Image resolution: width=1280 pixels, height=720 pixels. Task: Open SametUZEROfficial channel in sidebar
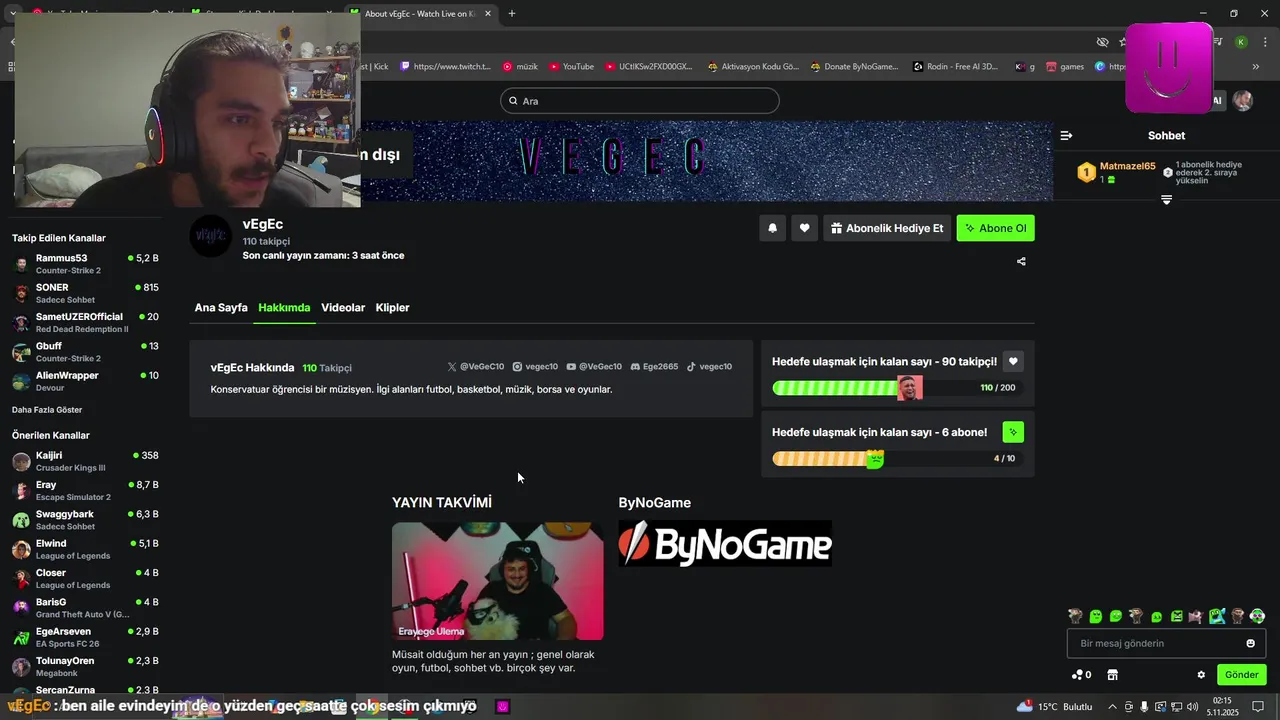tap(85, 322)
